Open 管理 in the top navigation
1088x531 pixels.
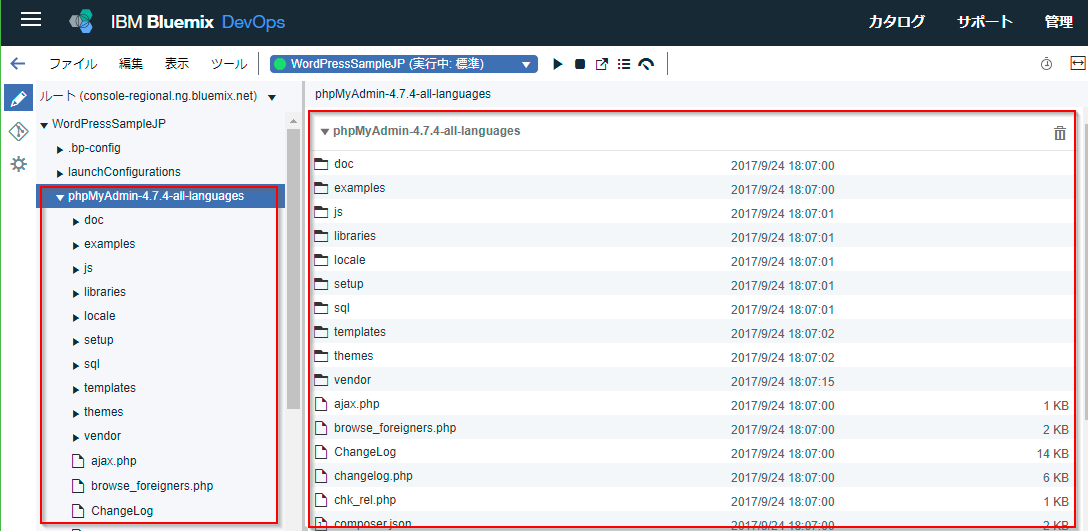pos(1059,22)
